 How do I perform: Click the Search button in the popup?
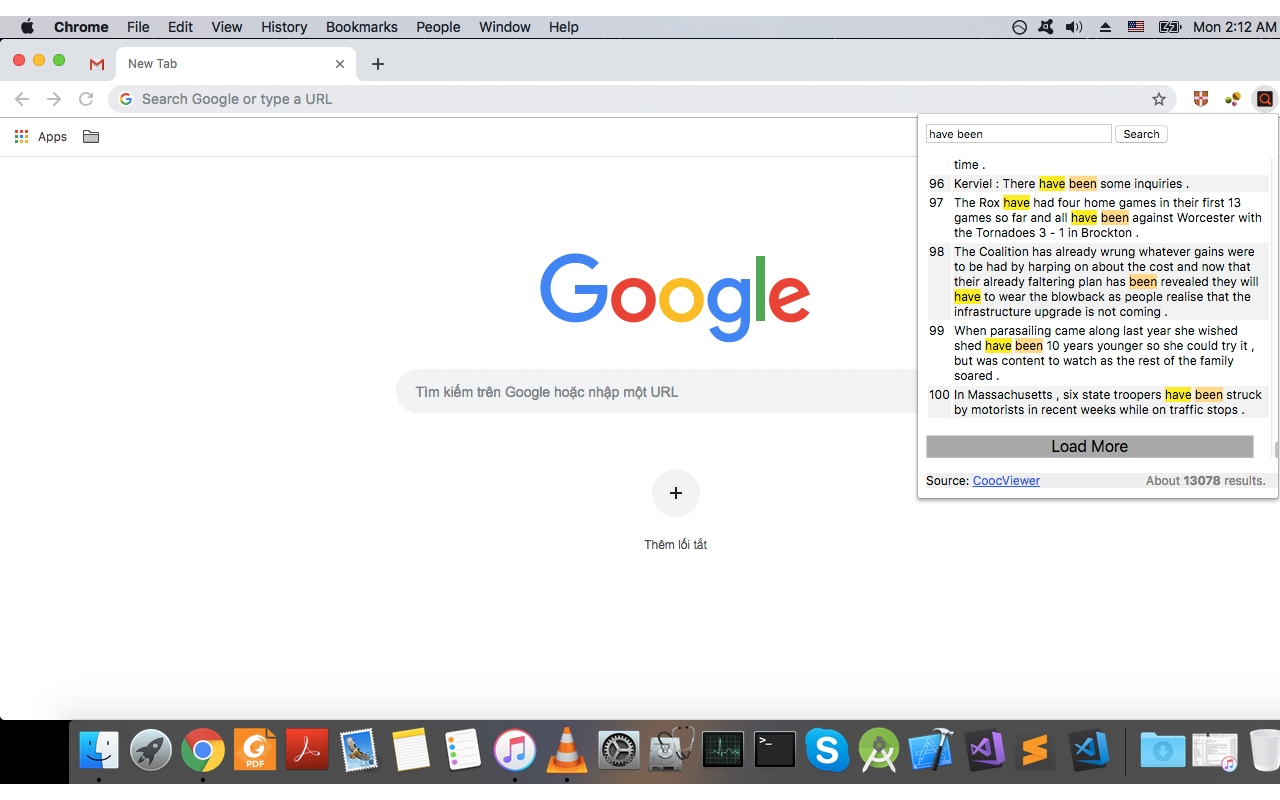(x=1141, y=134)
